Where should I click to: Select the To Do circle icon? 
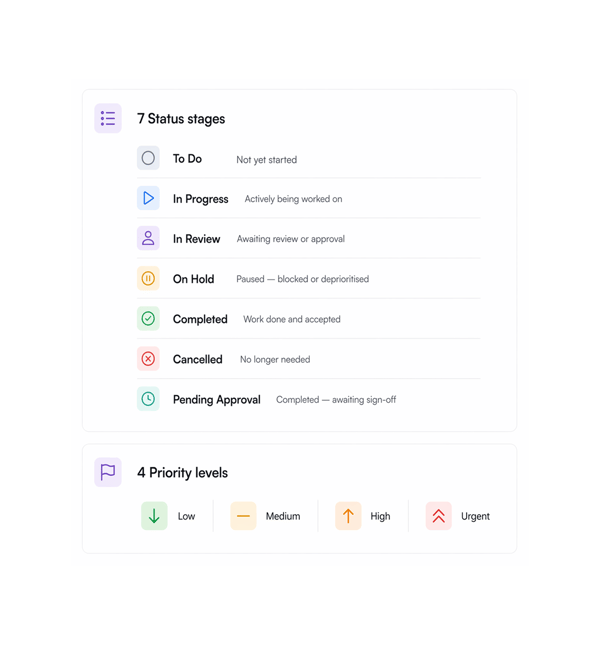tap(148, 158)
